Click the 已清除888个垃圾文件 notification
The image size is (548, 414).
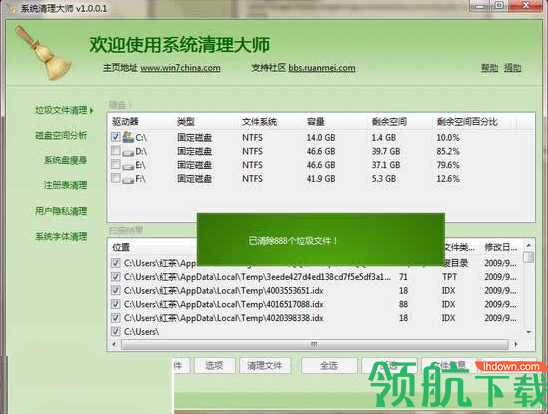tap(321, 240)
